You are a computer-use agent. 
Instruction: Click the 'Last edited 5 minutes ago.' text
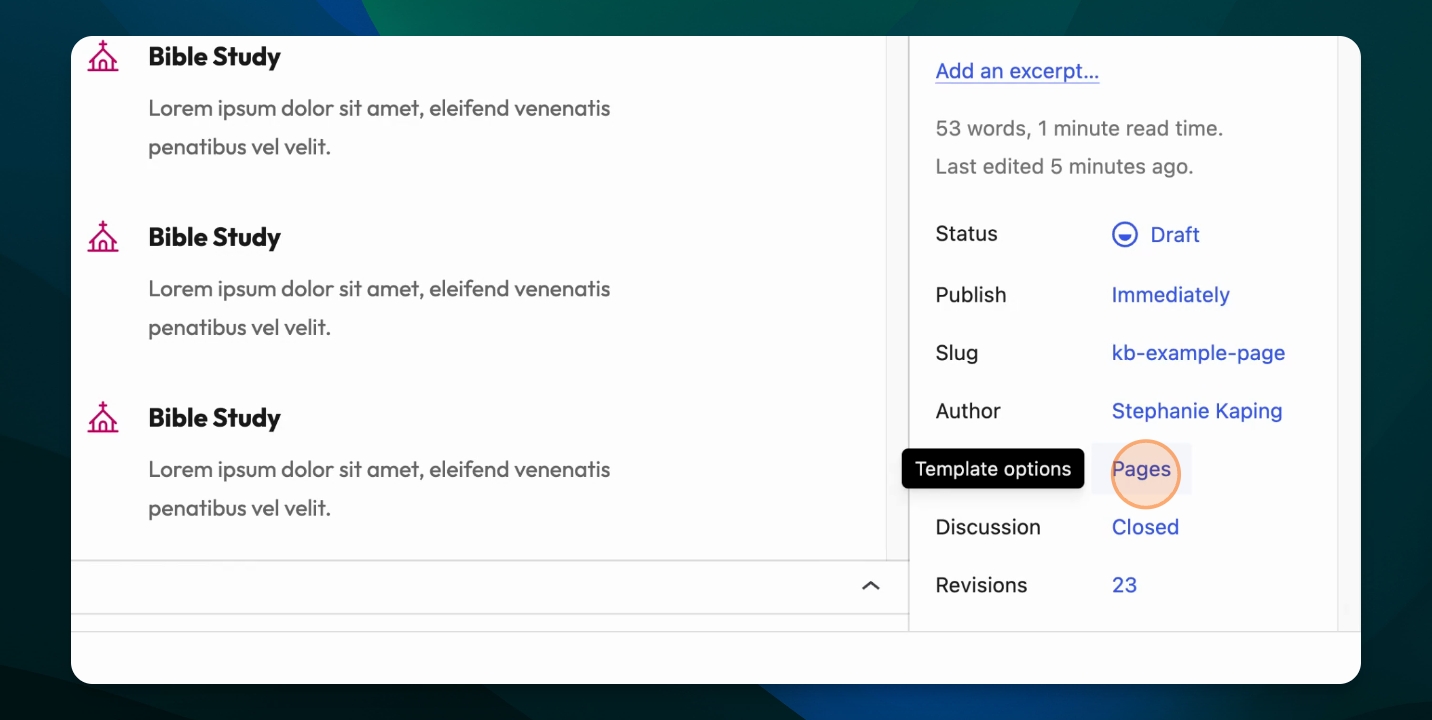(x=1064, y=167)
